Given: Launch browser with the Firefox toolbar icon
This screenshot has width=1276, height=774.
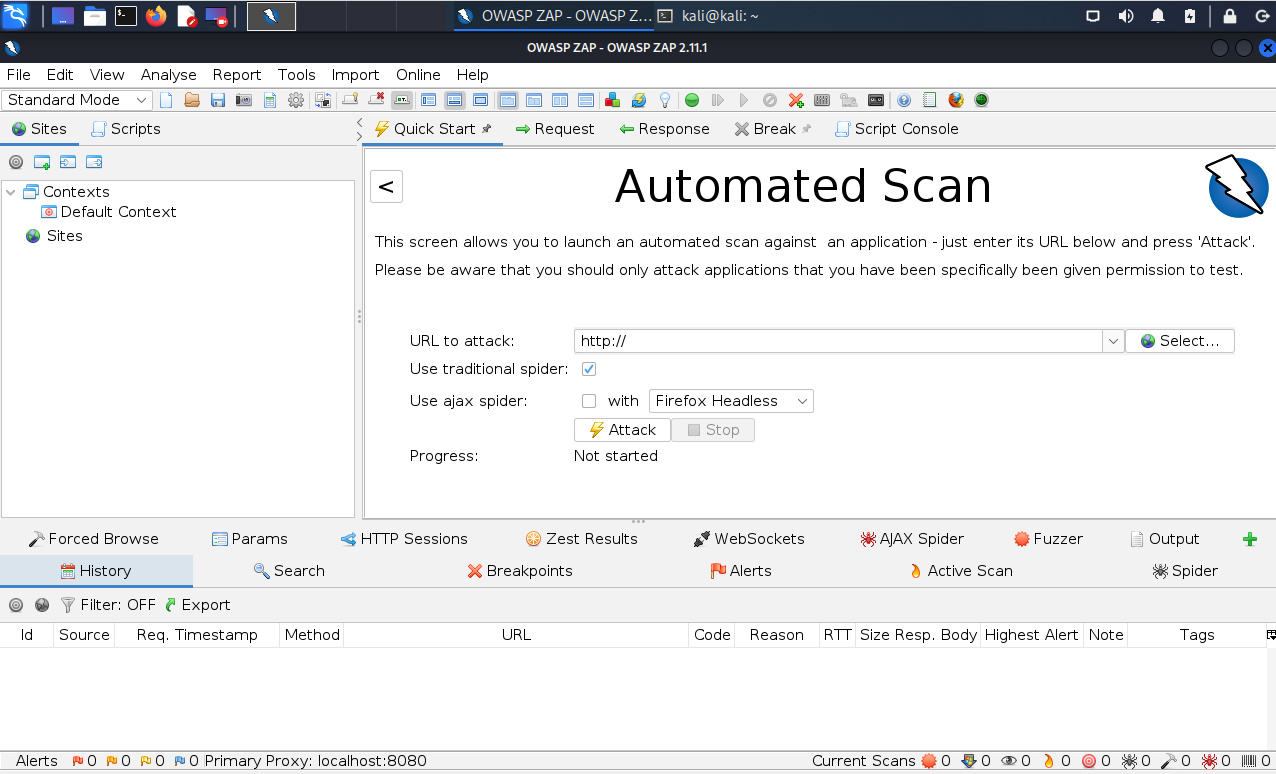Looking at the screenshot, I should click(x=956, y=100).
